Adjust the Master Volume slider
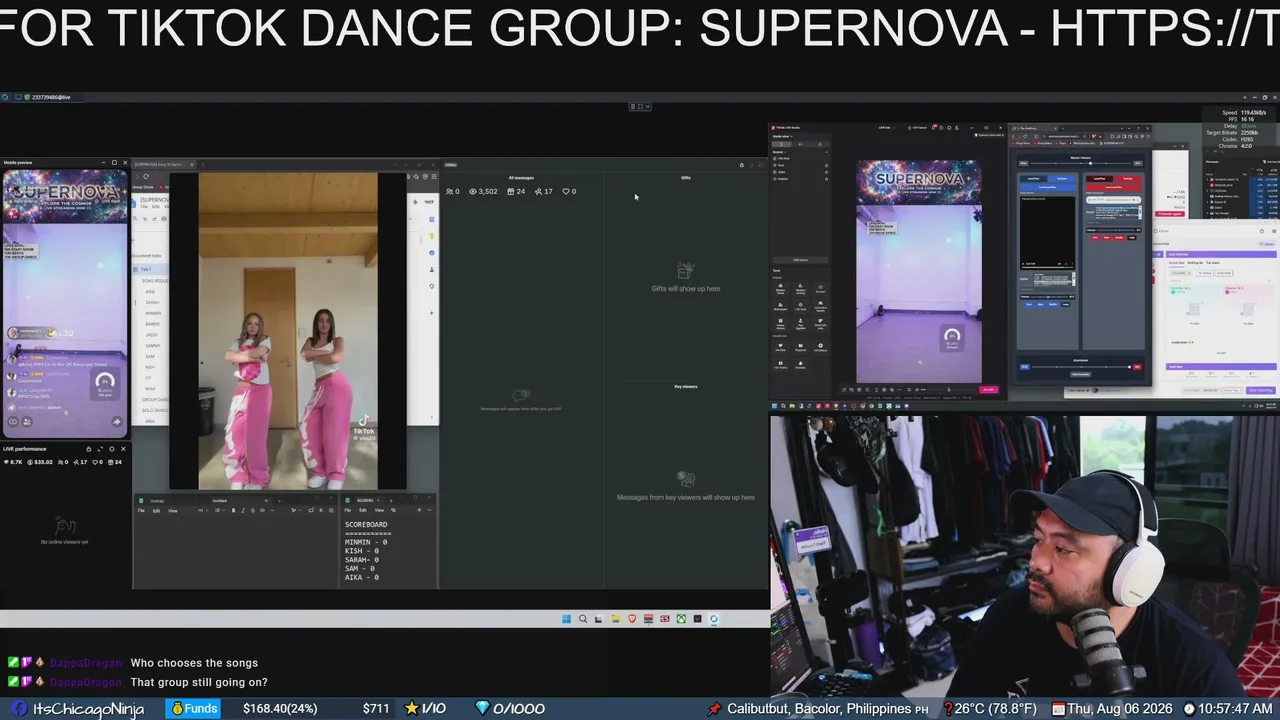The width and height of the screenshot is (1280, 720). coord(1080,162)
